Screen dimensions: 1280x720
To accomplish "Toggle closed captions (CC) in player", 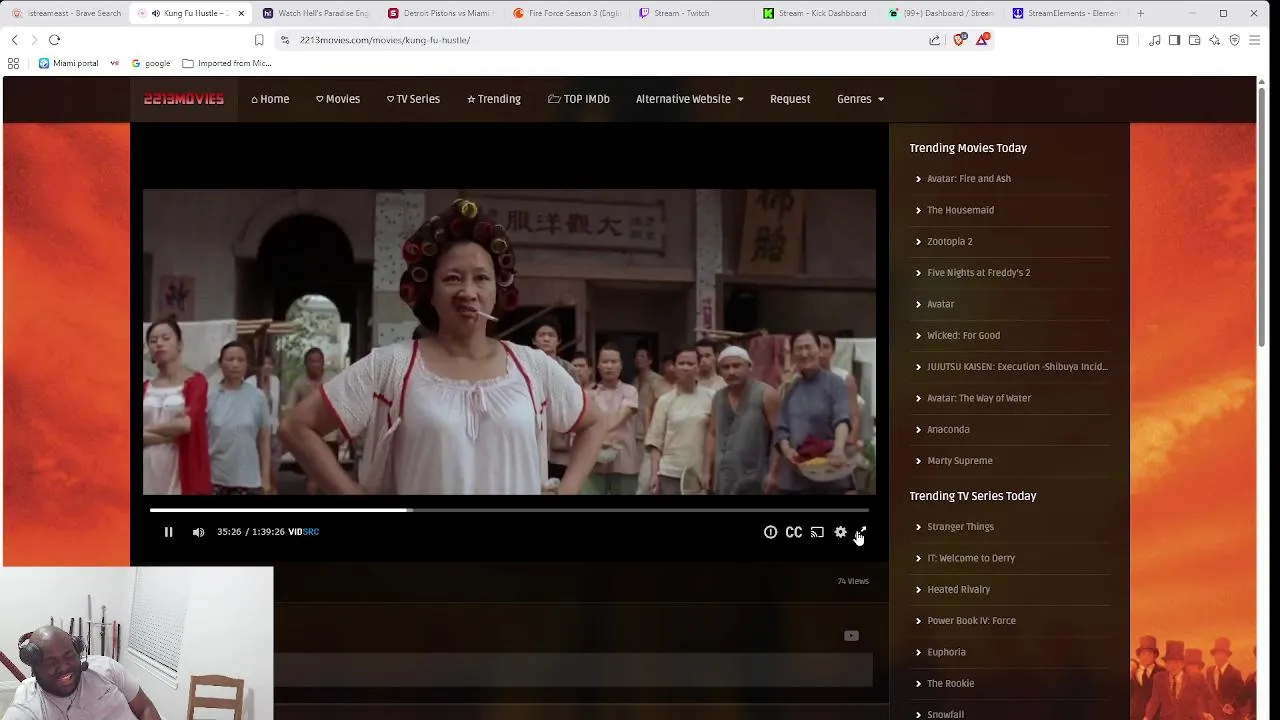I will (x=794, y=532).
